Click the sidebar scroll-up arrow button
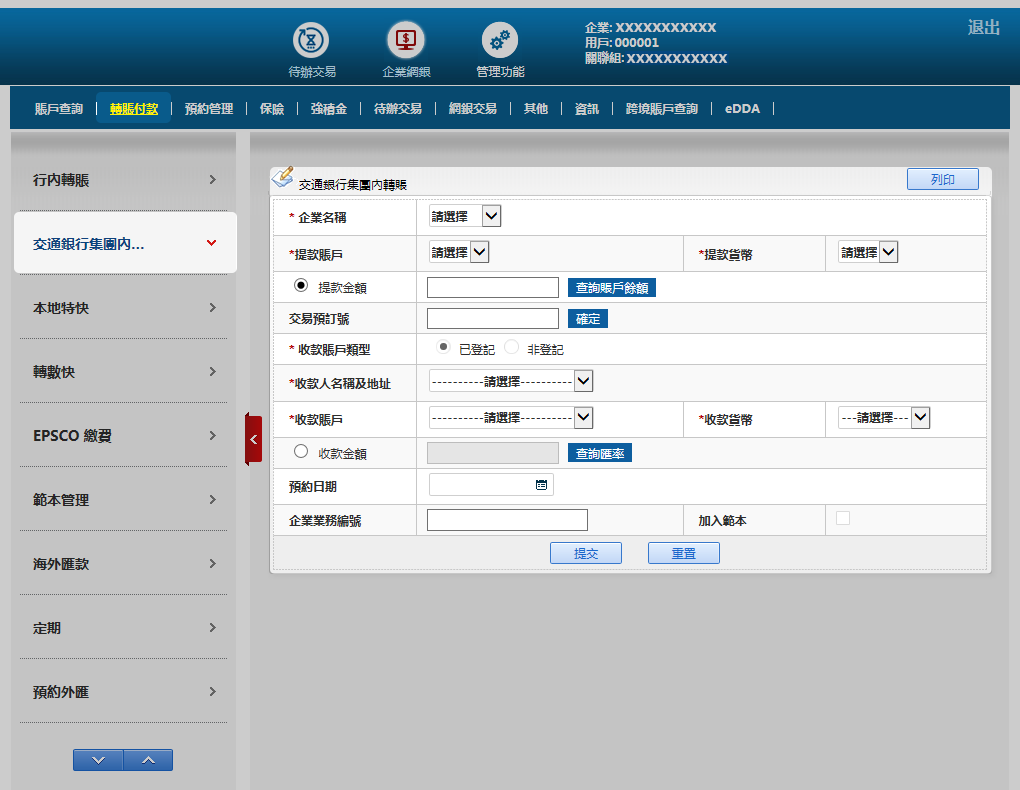Image resolution: width=1020 pixels, height=790 pixels. [148, 760]
